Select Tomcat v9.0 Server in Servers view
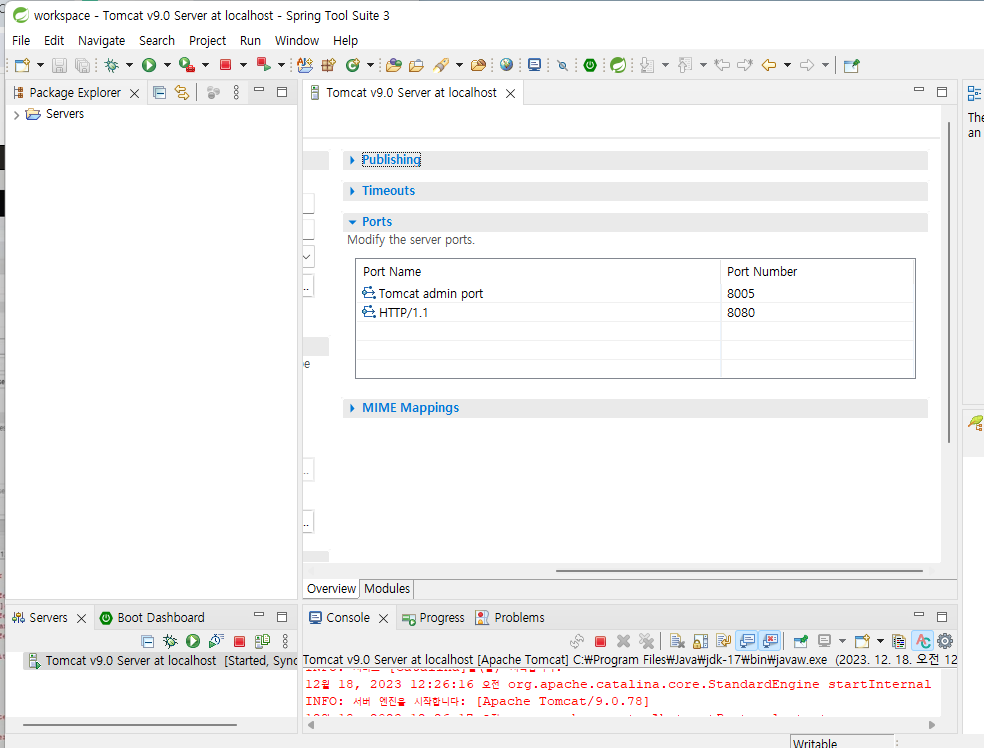This screenshot has width=984, height=748. [x=160, y=661]
